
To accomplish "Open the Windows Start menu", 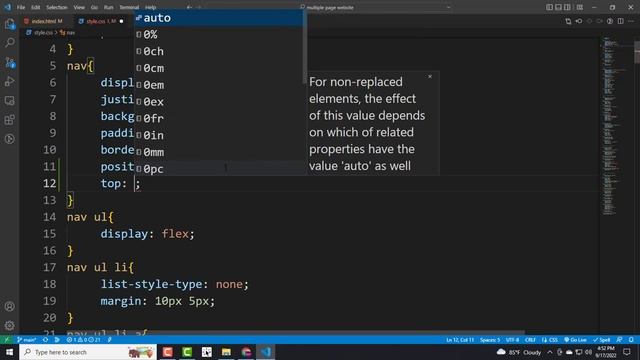I will tap(9, 352).
